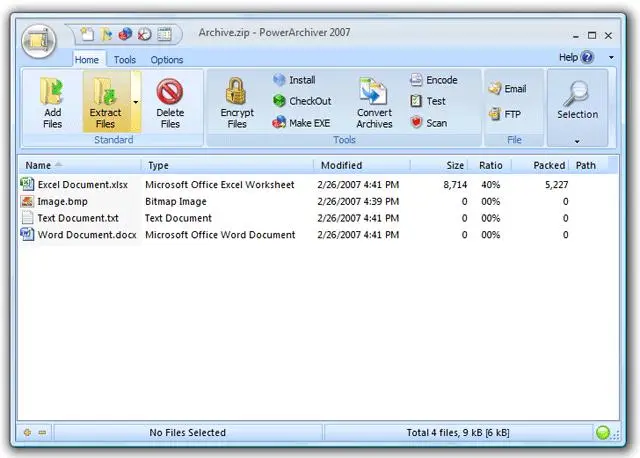
Task: Select the Excel Document.xlsx file
Action: click(82, 185)
